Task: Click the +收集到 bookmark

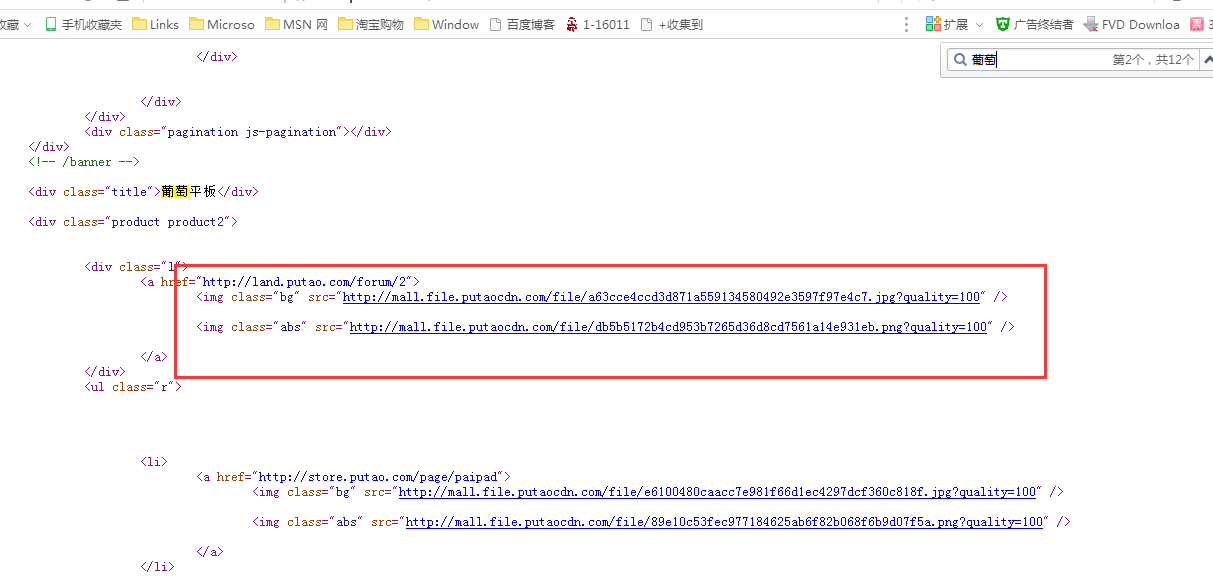Action: point(671,24)
